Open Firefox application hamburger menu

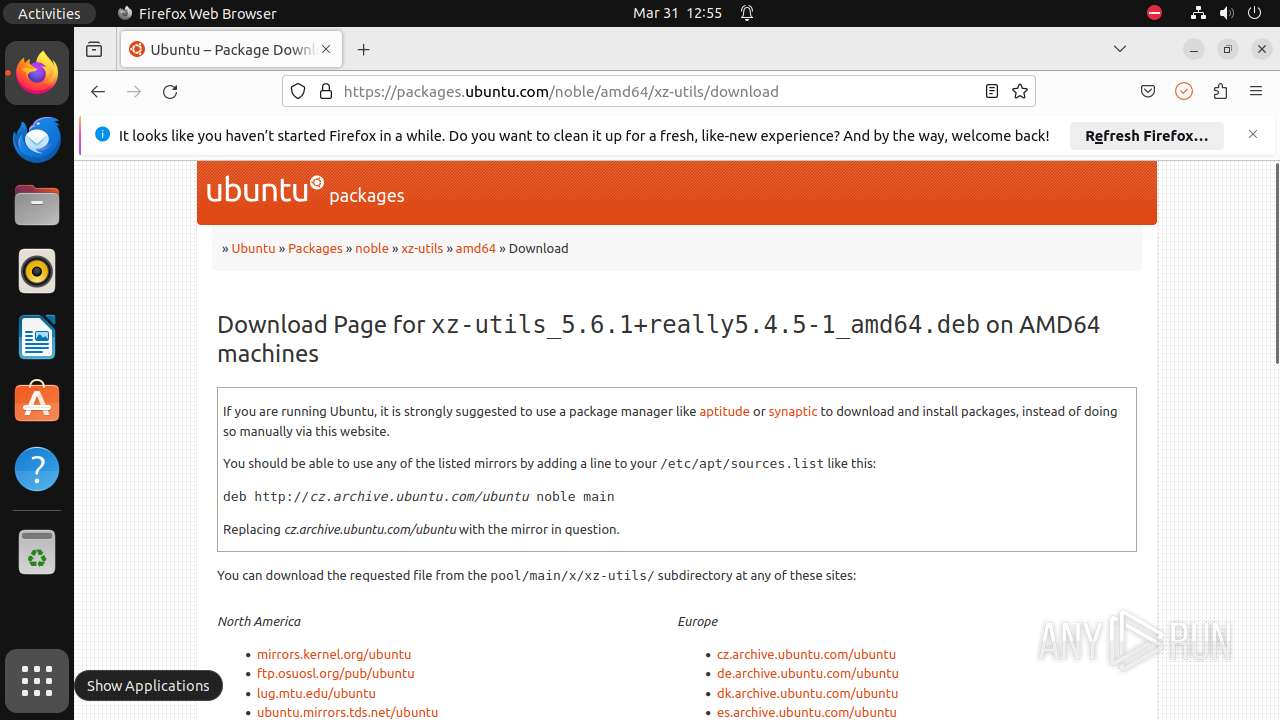click(x=1256, y=91)
